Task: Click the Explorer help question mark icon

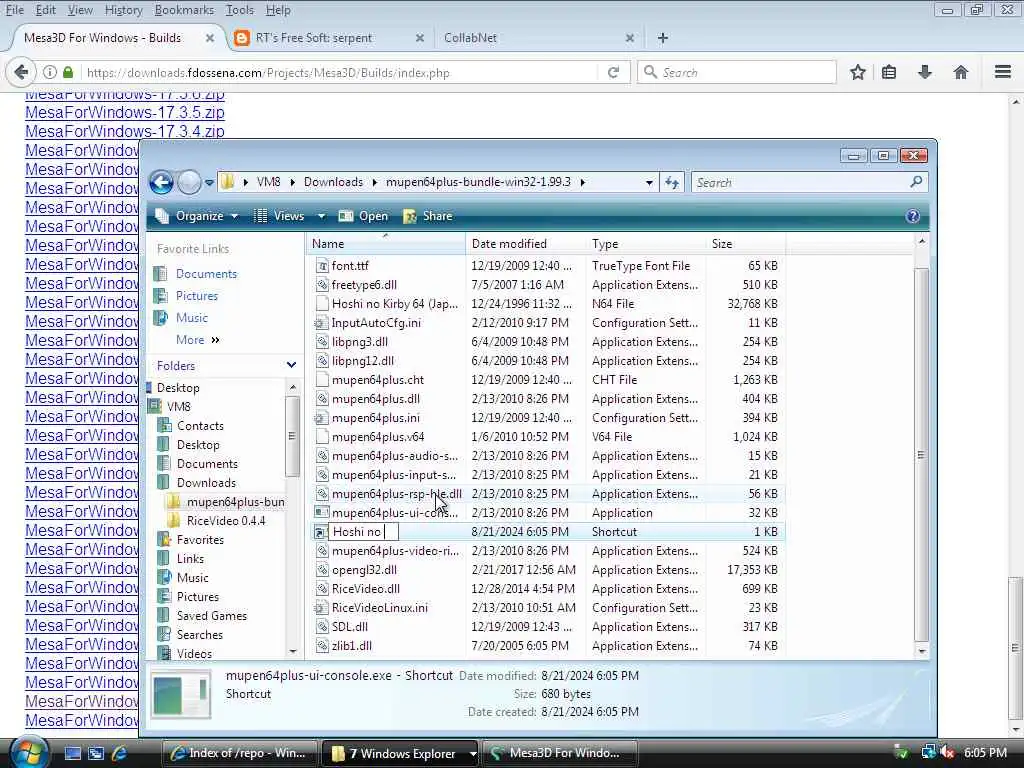Action: point(912,216)
